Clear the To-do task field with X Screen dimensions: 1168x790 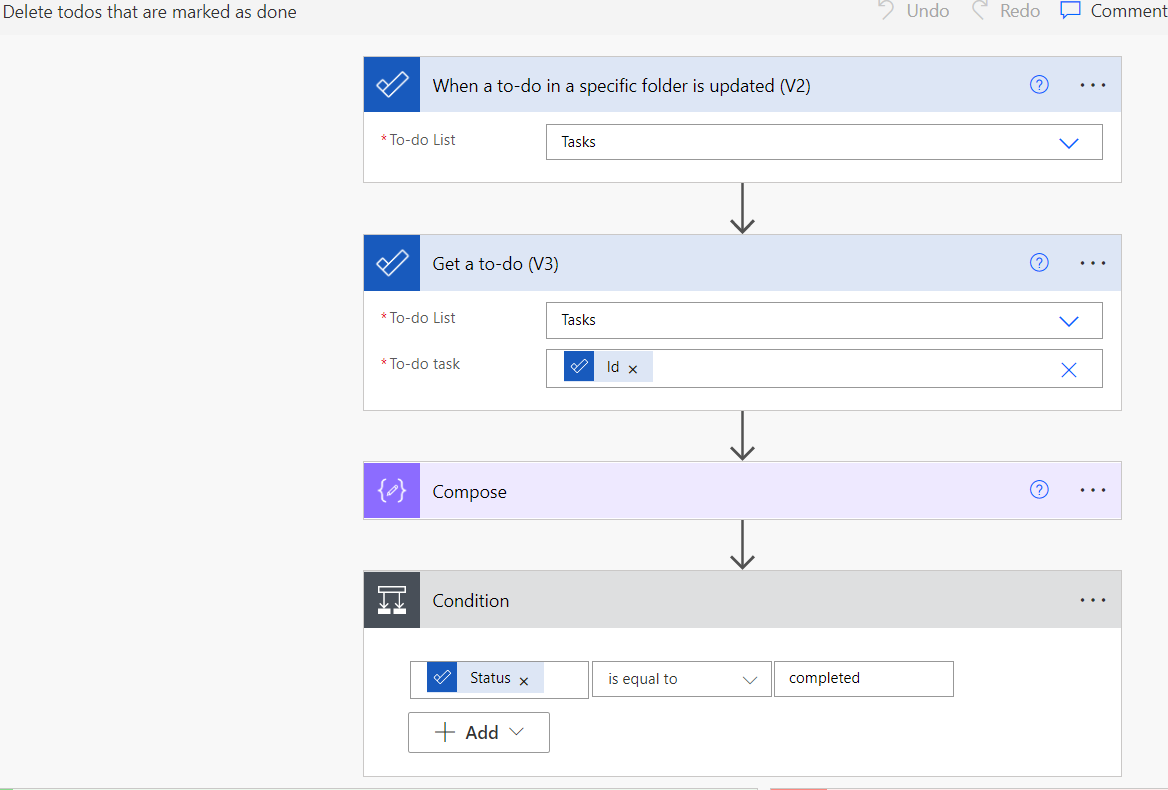(1069, 369)
